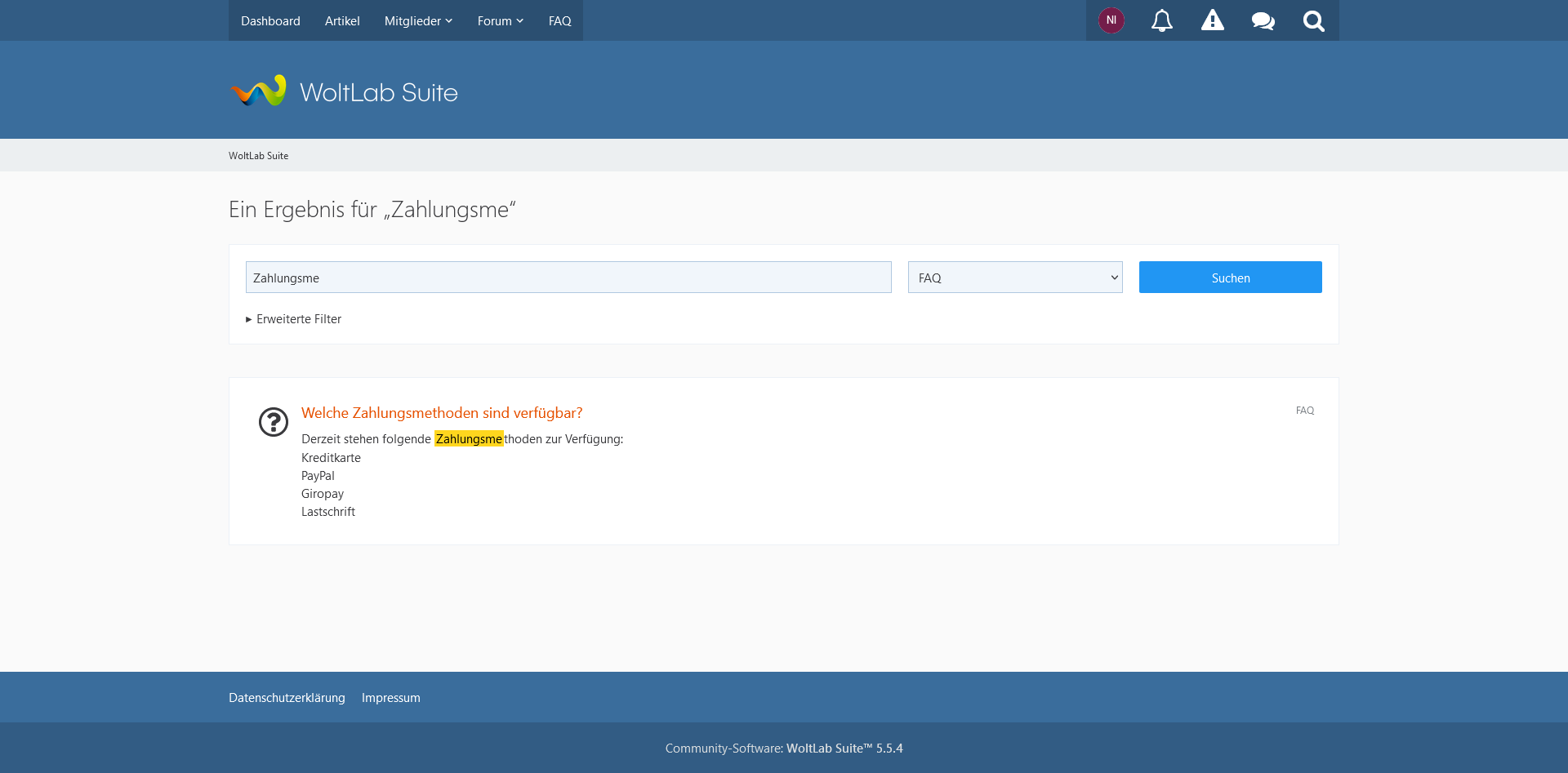Open the Impressum footer link
Image resolution: width=1568 pixels, height=773 pixels.
coord(390,698)
